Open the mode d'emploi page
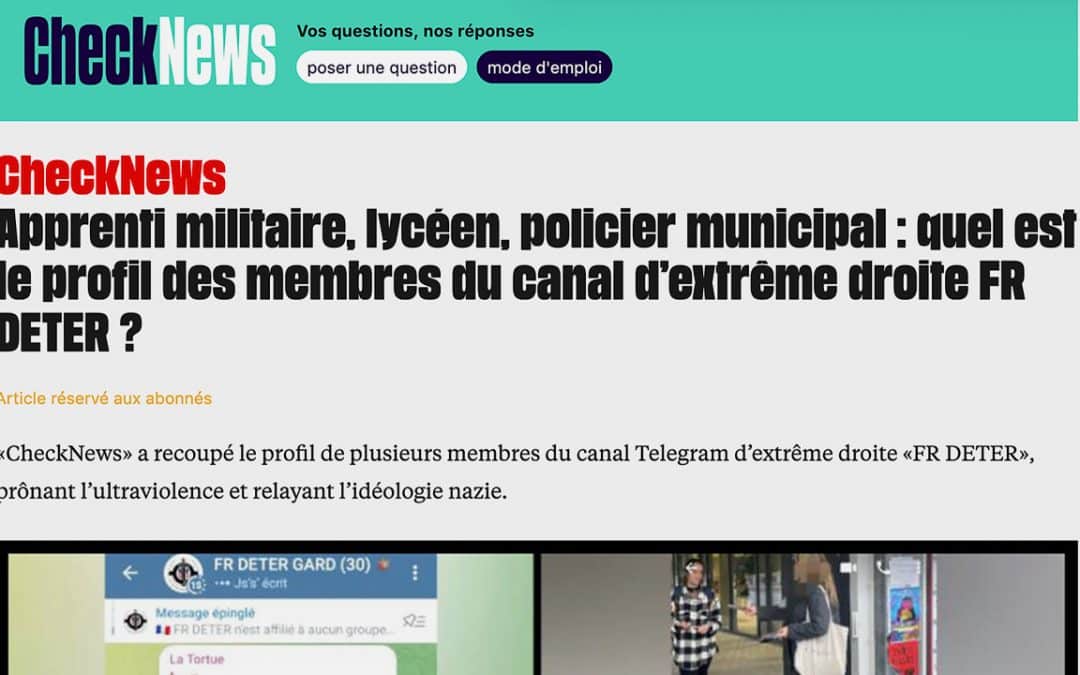 tap(544, 66)
